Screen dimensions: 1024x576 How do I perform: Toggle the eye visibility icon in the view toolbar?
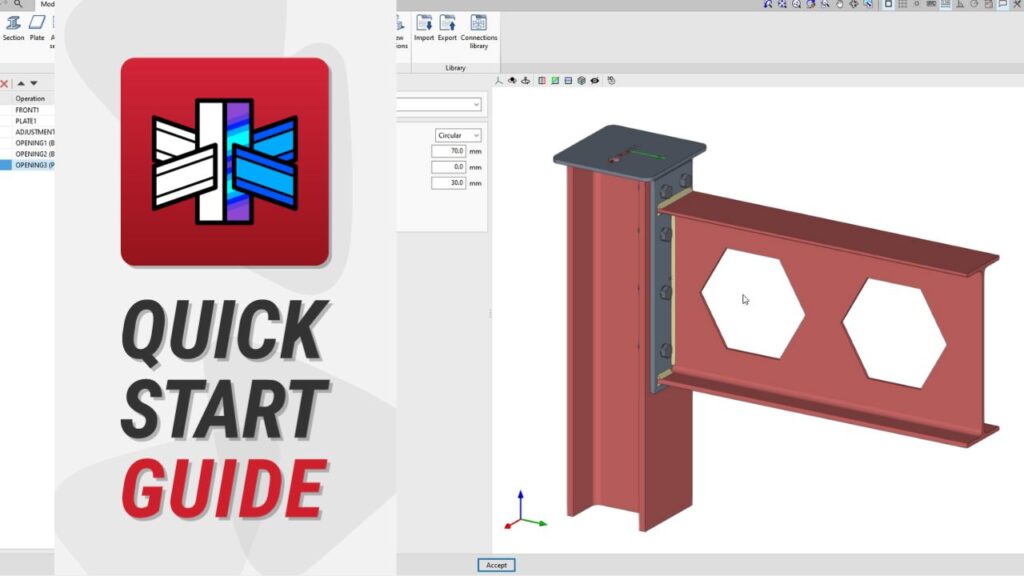pos(595,81)
